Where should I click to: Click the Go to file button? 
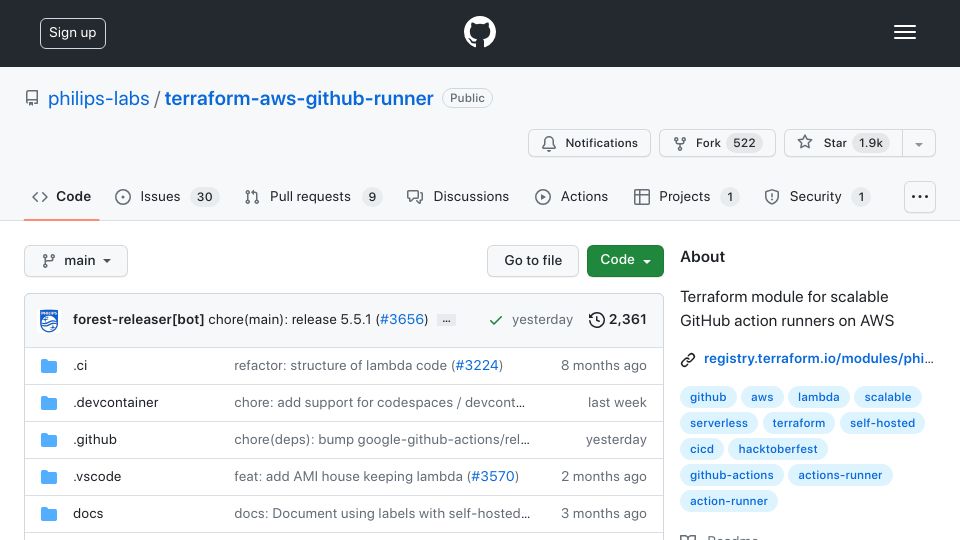[533, 261]
